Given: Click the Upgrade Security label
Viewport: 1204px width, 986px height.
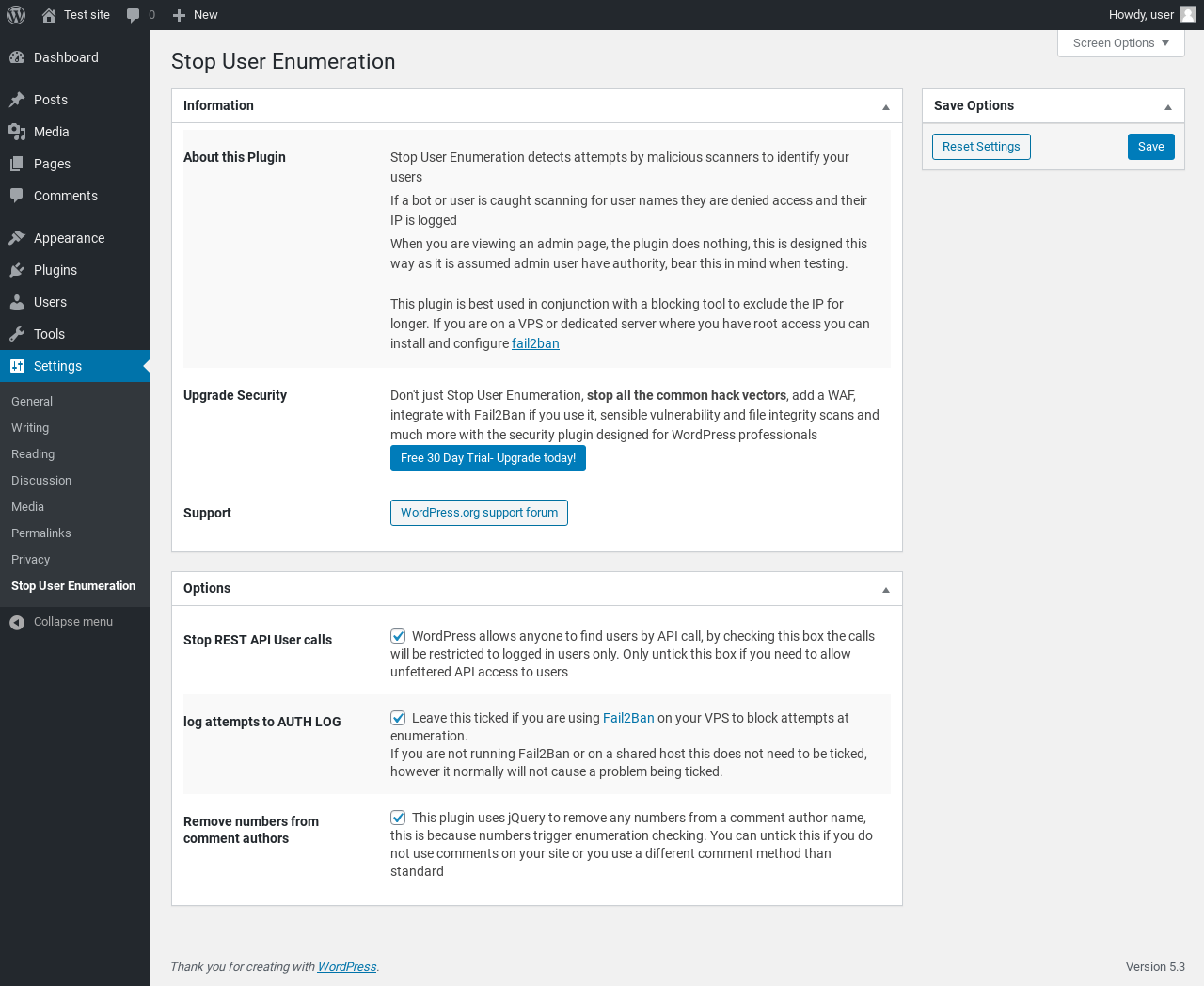Looking at the screenshot, I should click(x=235, y=396).
